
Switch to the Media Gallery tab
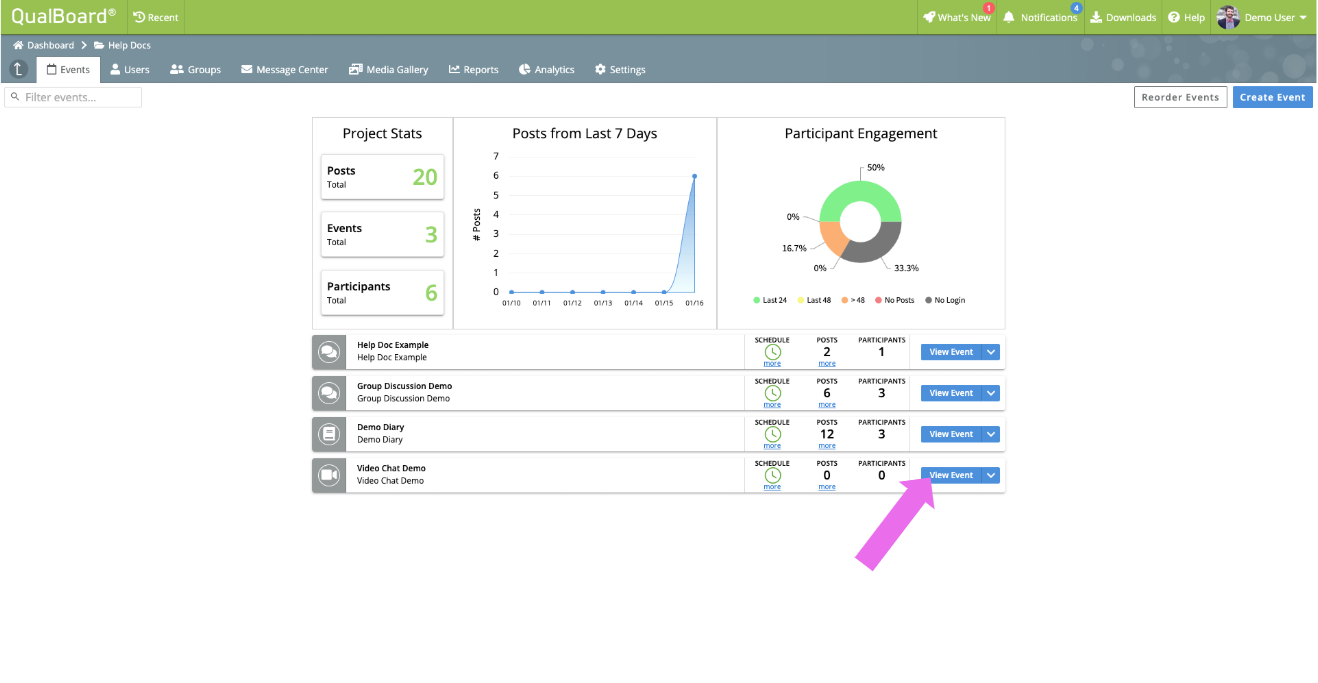pyautogui.click(x=388, y=69)
